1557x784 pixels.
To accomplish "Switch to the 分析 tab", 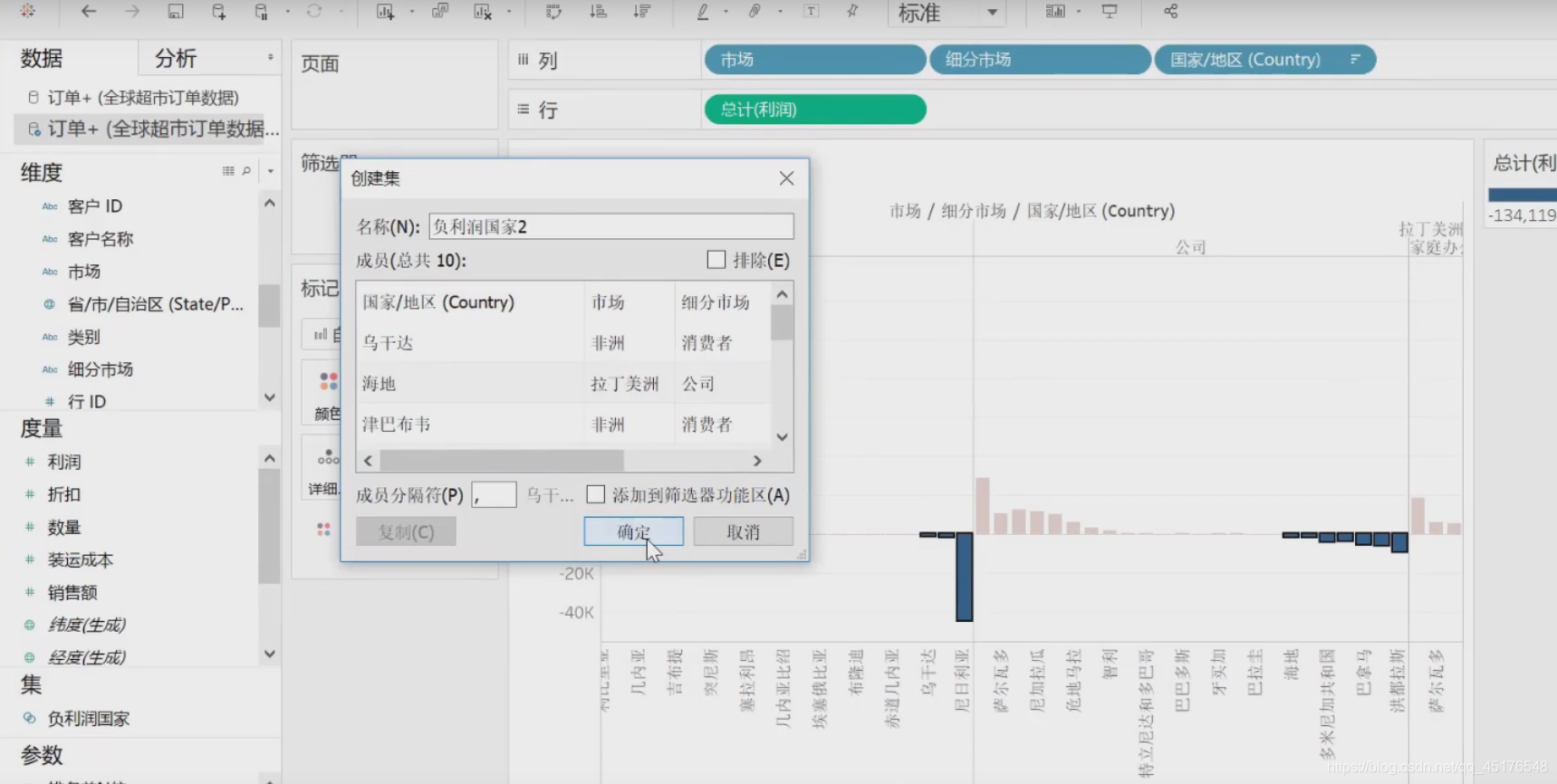I will (x=176, y=59).
